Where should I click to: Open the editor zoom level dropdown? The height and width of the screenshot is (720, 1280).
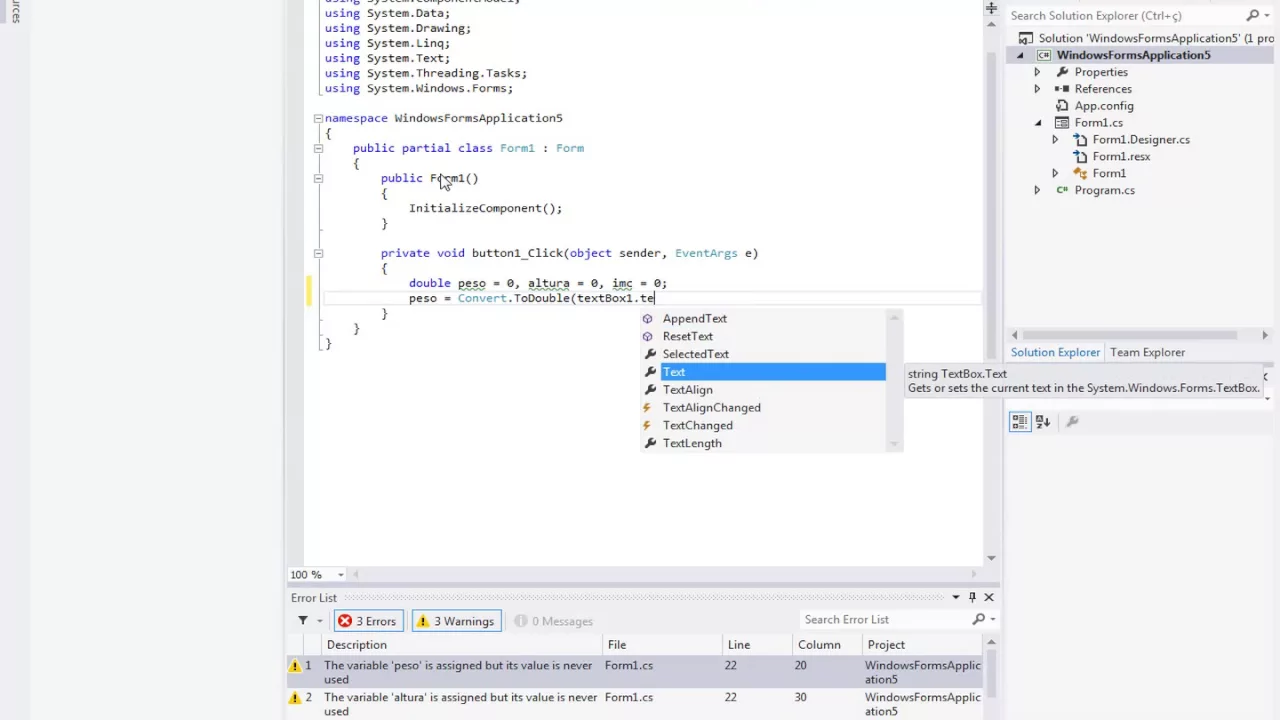[340, 575]
